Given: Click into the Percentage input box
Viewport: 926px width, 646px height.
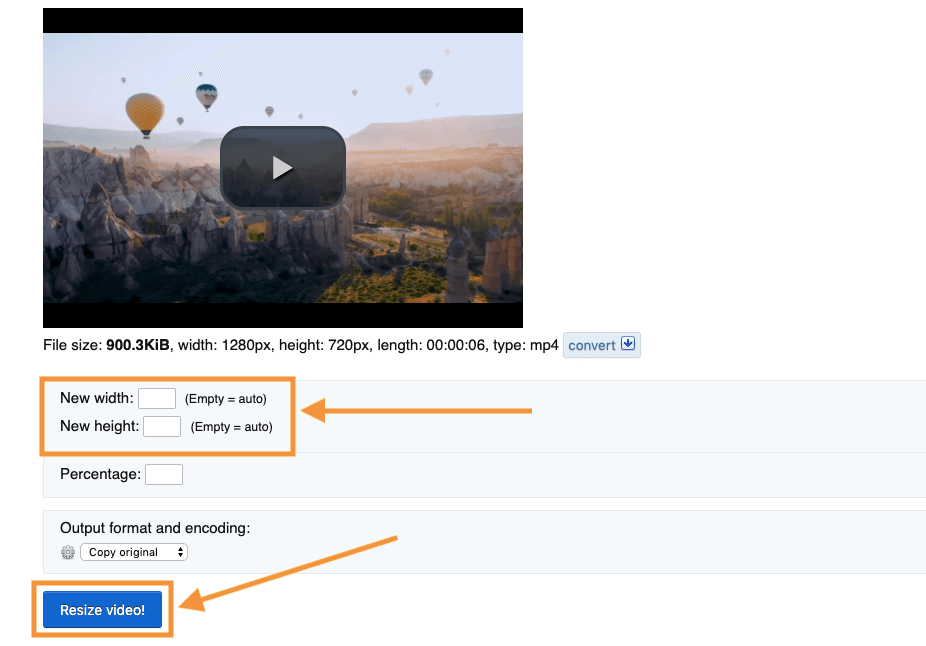Looking at the screenshot, I should point(164,474).
